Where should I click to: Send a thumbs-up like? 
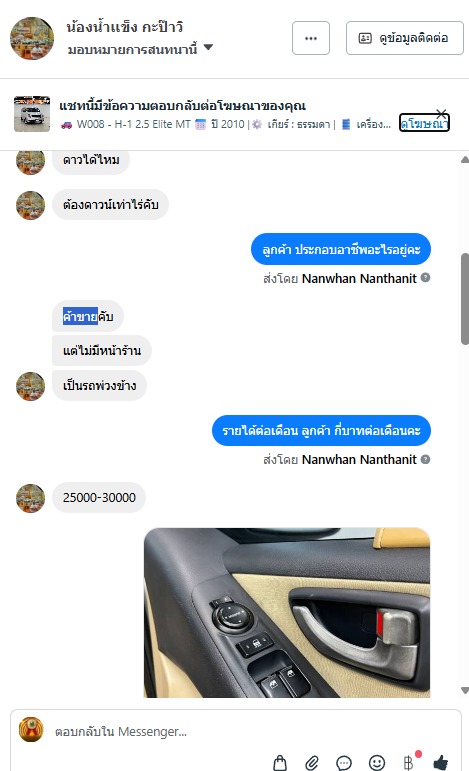tap(441, 763)
